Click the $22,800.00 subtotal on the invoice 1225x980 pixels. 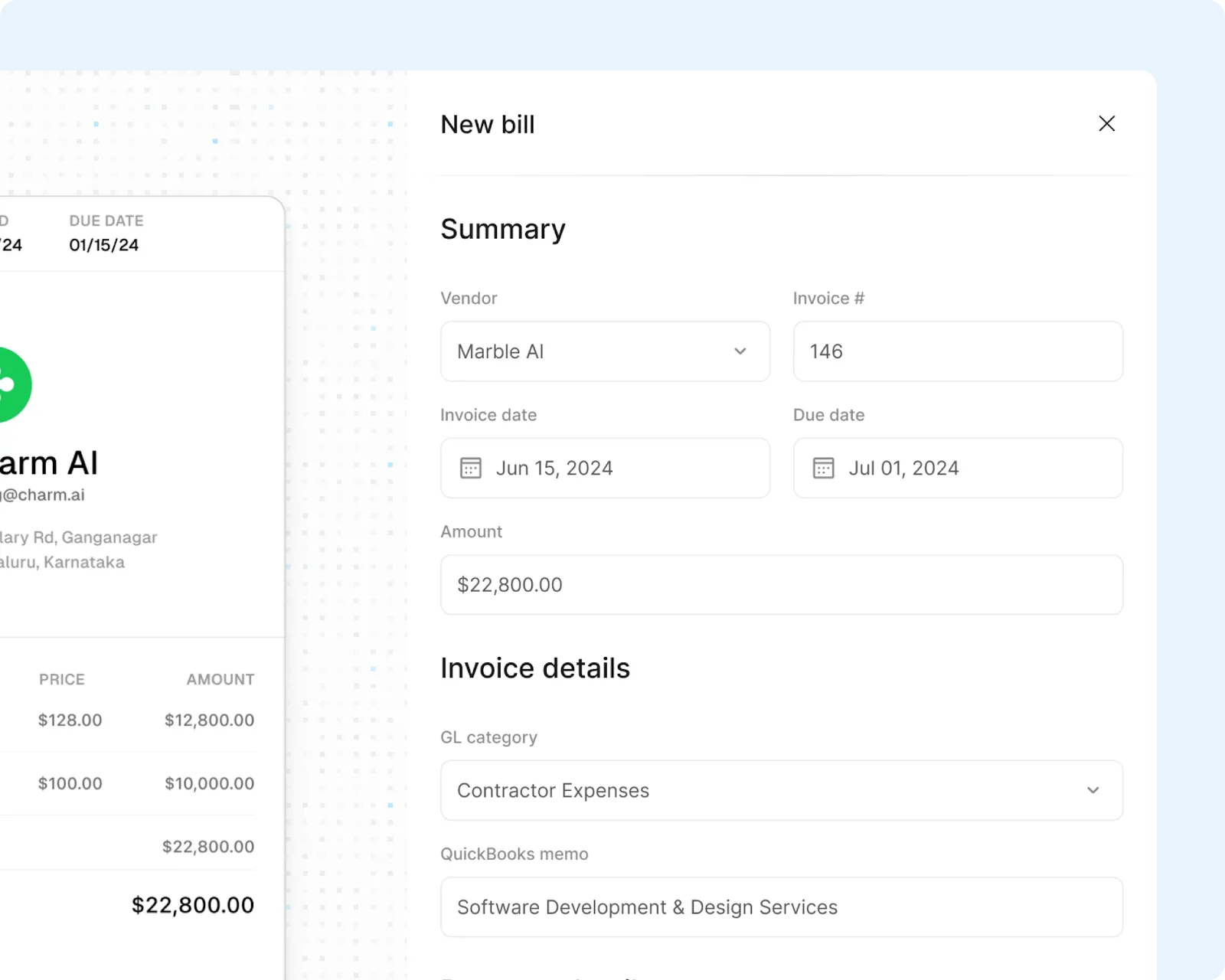pos(208,847)
